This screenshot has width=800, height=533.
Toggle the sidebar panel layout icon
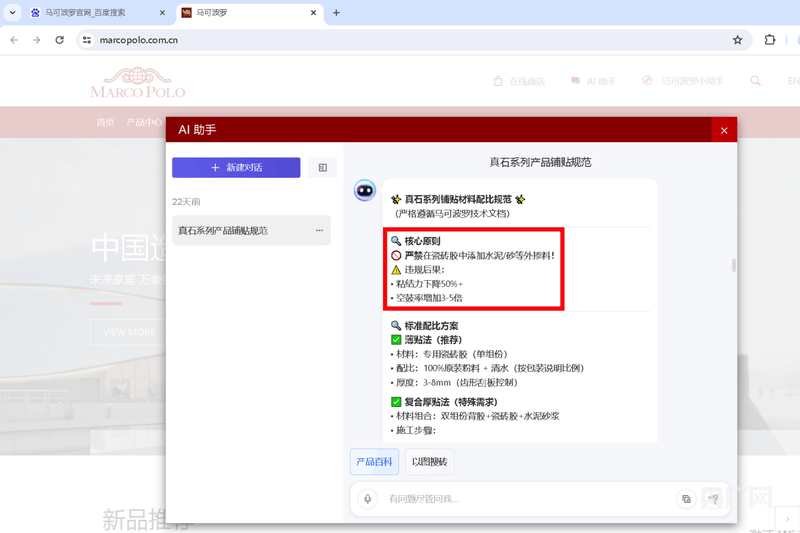pyautogui.click(x=322, y=168)
